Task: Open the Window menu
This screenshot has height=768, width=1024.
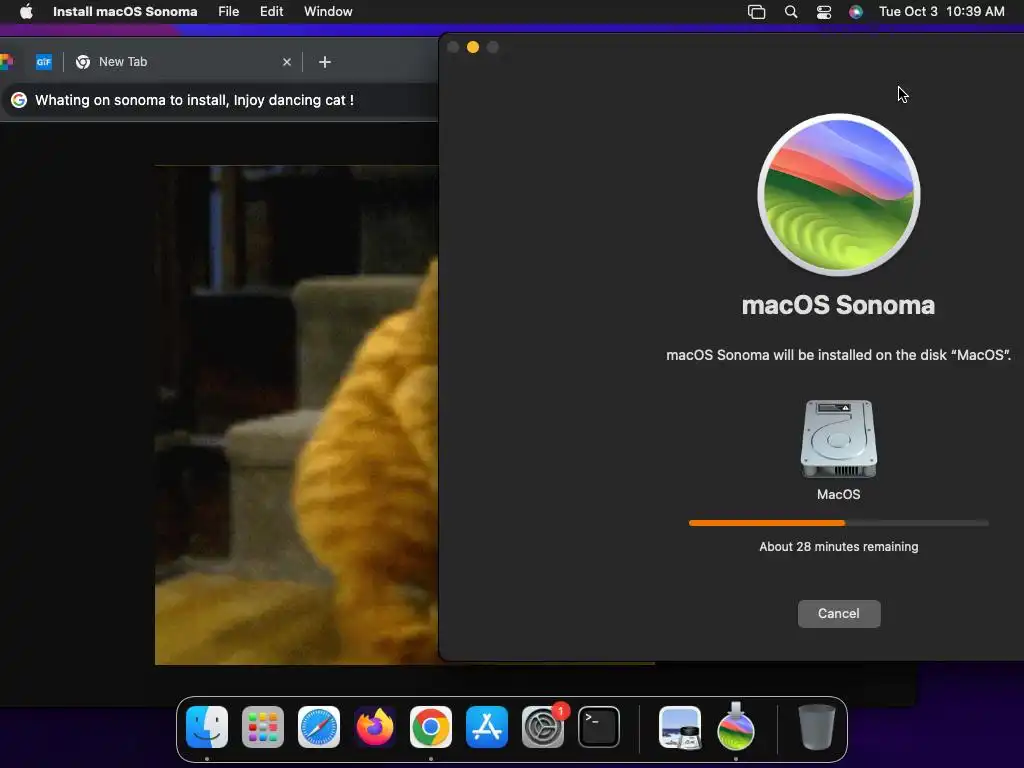Action: pyautogui.click(x=328, y=11)
